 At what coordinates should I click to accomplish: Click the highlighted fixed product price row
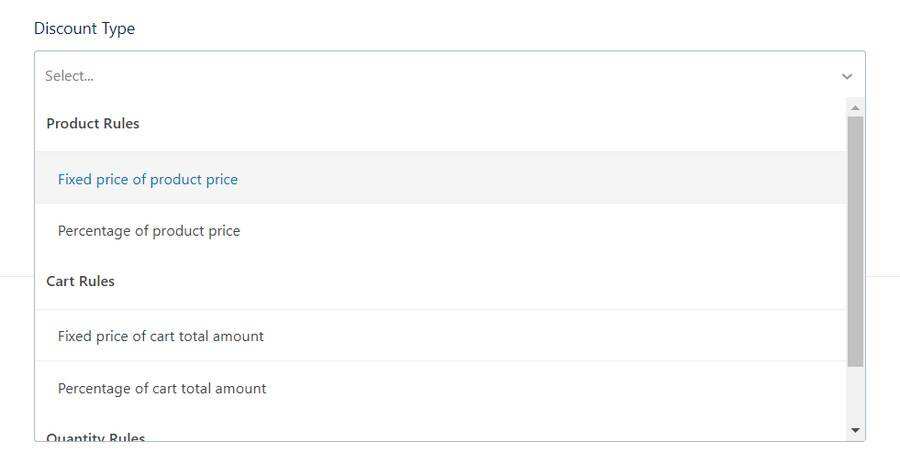(440, 179)
